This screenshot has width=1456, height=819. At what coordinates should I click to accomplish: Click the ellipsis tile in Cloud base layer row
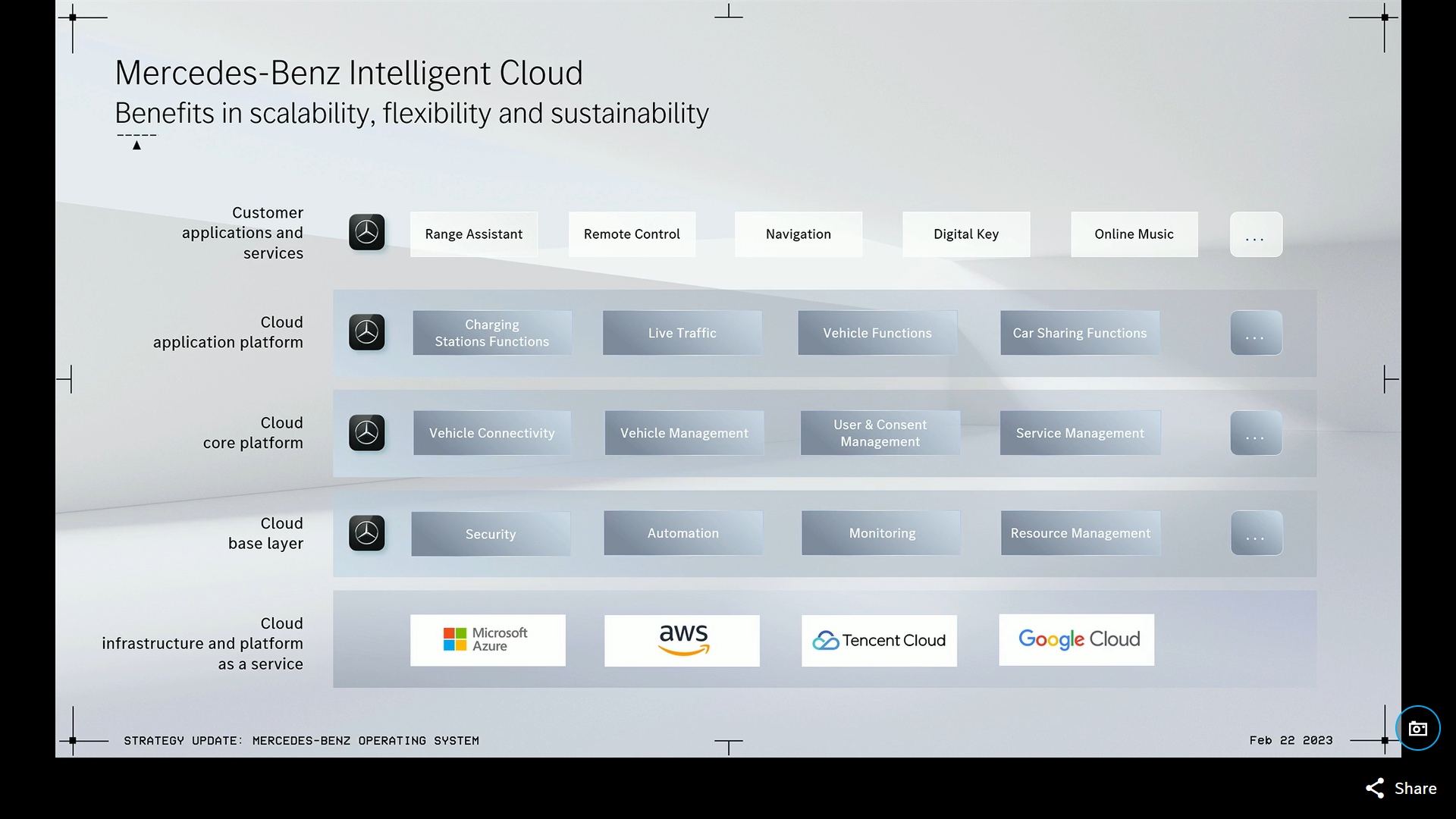pos(1256,533)
